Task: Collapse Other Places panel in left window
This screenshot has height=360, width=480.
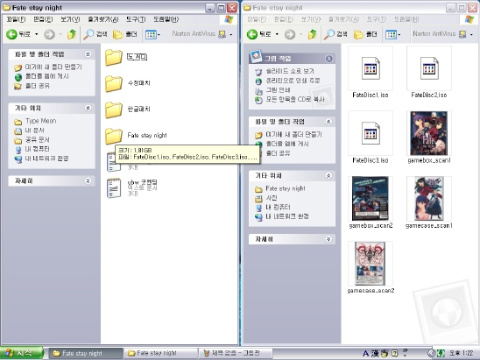Action: [x=88, y=108]
